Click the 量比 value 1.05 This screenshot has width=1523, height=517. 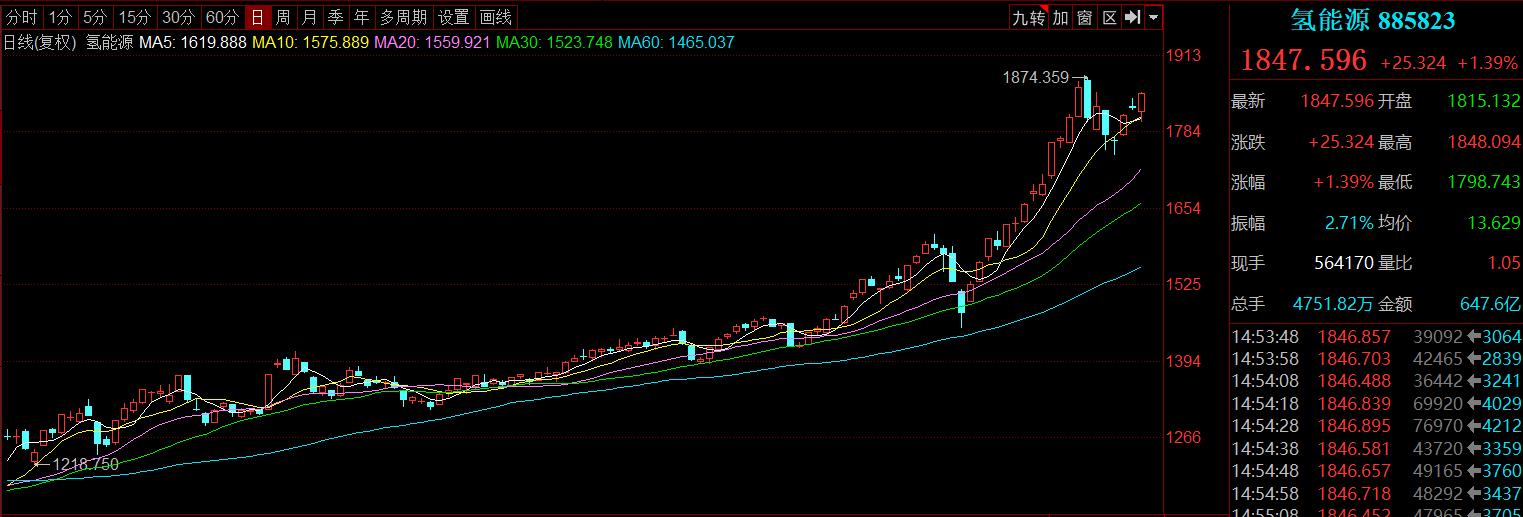[1504, 263]
